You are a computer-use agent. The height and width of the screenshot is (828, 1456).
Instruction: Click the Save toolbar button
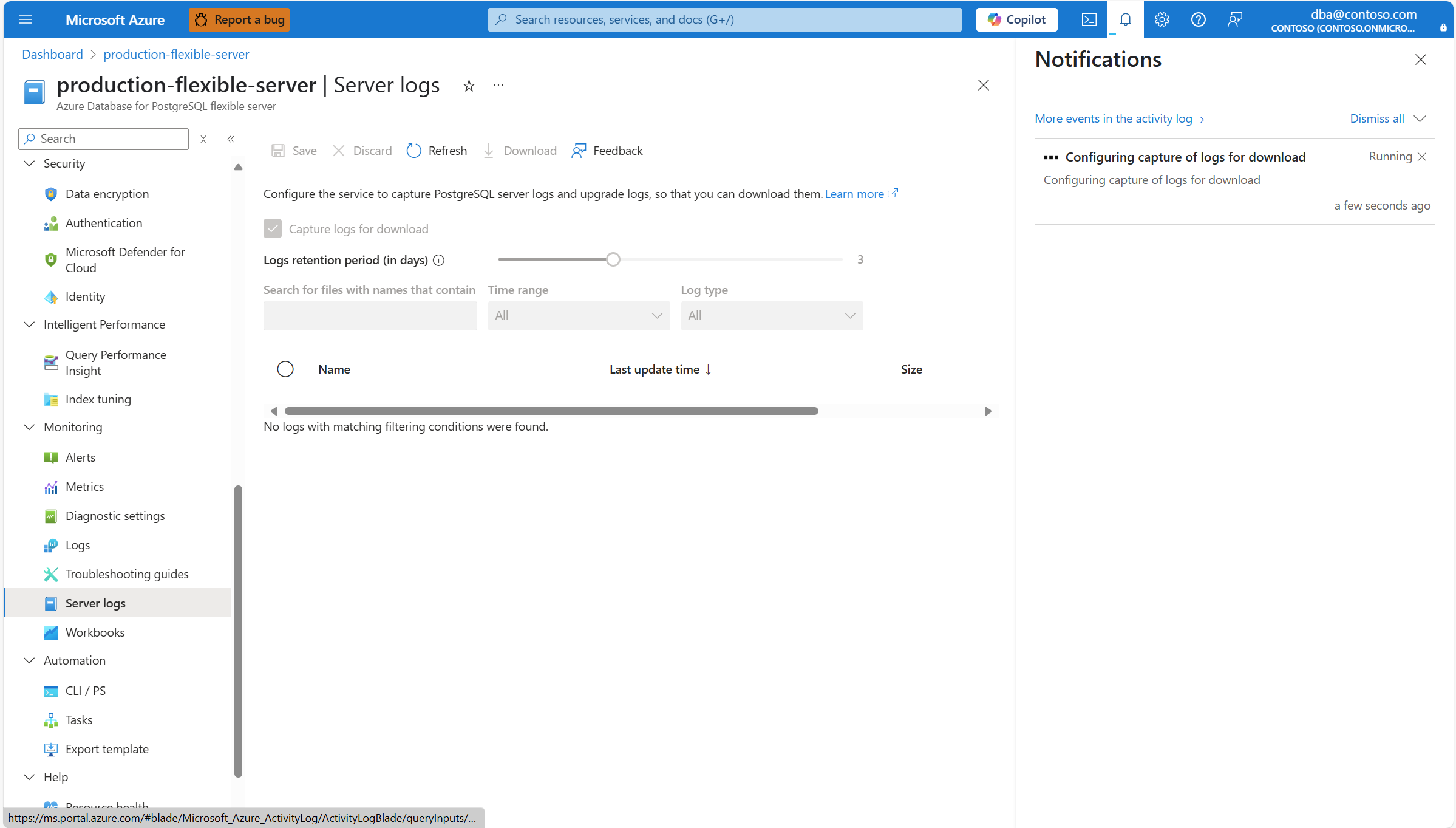click(x=294, y=151)
